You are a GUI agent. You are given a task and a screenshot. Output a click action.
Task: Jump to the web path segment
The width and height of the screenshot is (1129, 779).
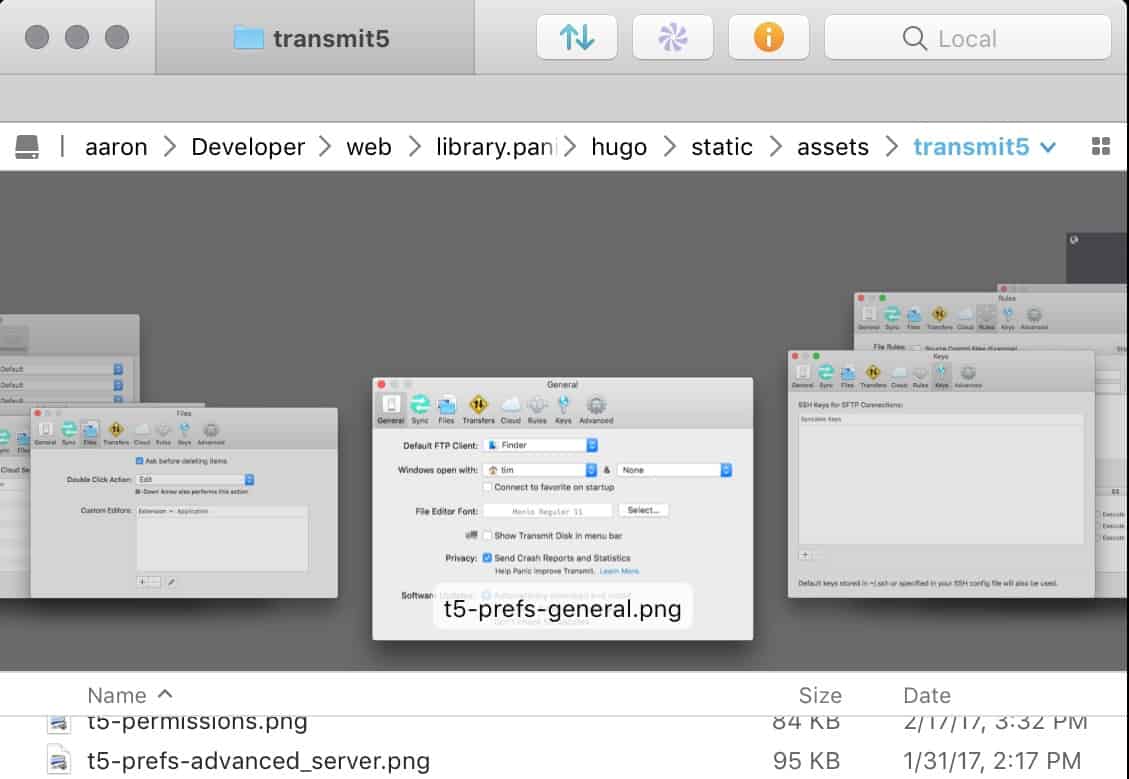[x=369, y=147]
